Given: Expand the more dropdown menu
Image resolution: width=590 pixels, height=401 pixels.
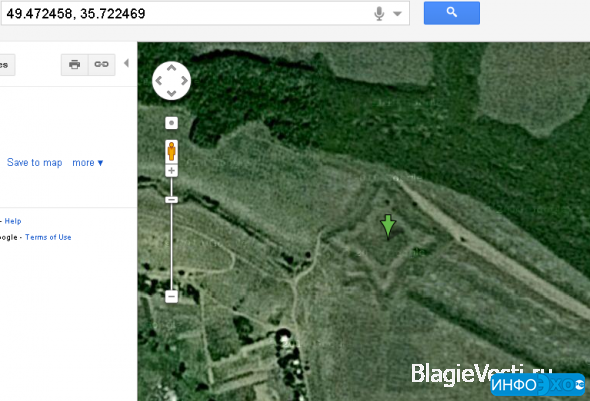Looking at the screenshot, I should click(x=88, y=163).
